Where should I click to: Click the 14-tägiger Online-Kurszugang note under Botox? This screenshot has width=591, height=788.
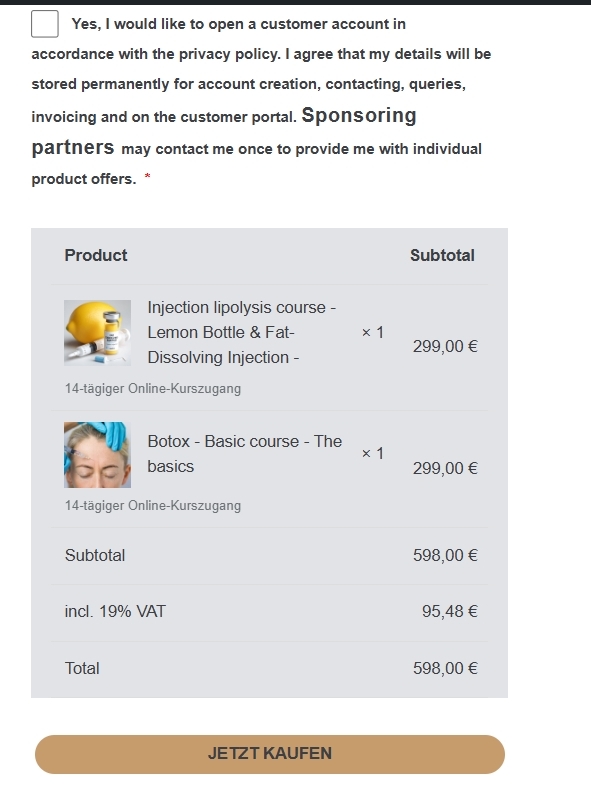[x=153, y=506]
